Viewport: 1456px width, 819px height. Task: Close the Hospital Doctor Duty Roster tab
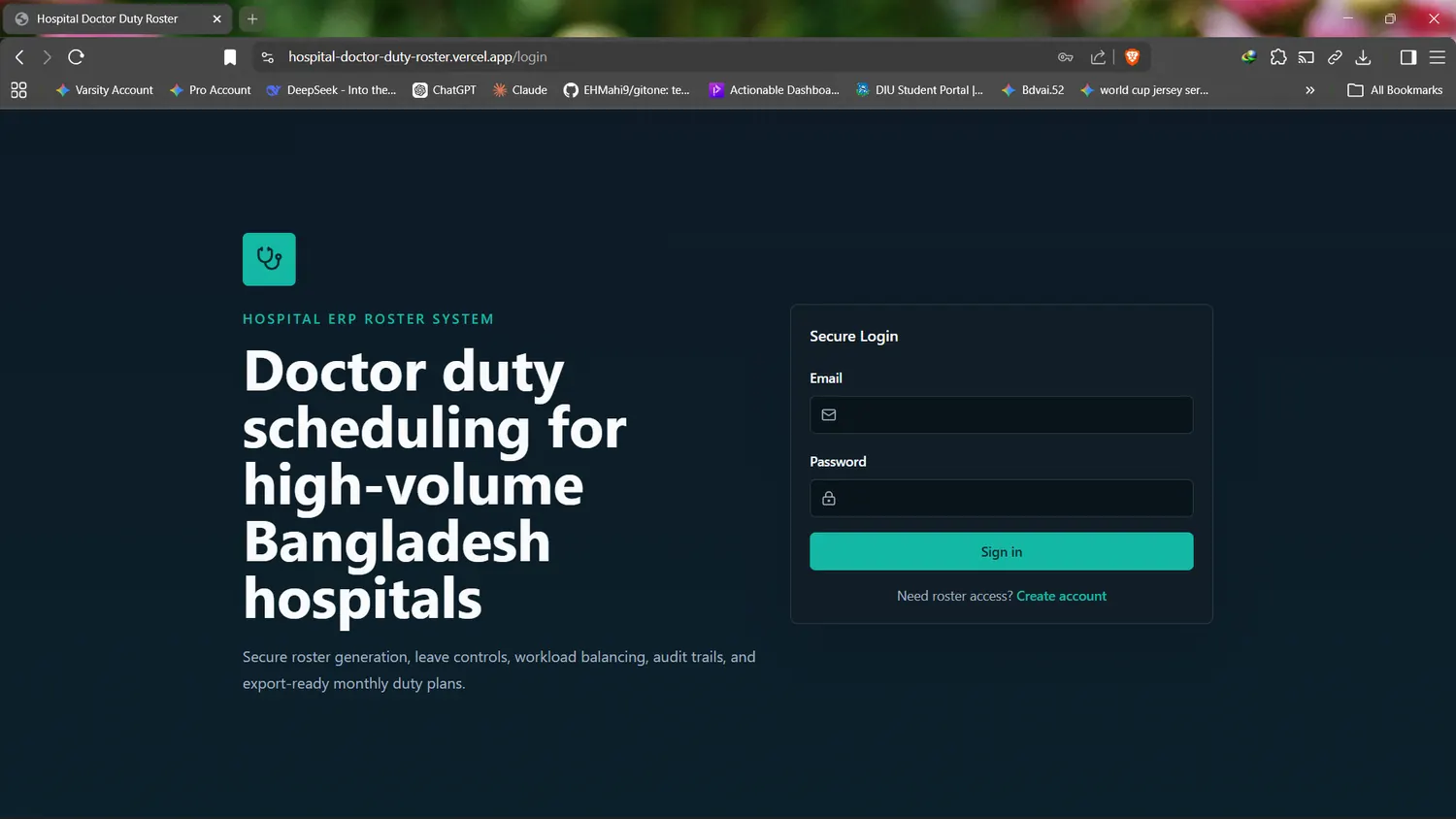click(216, 18)
